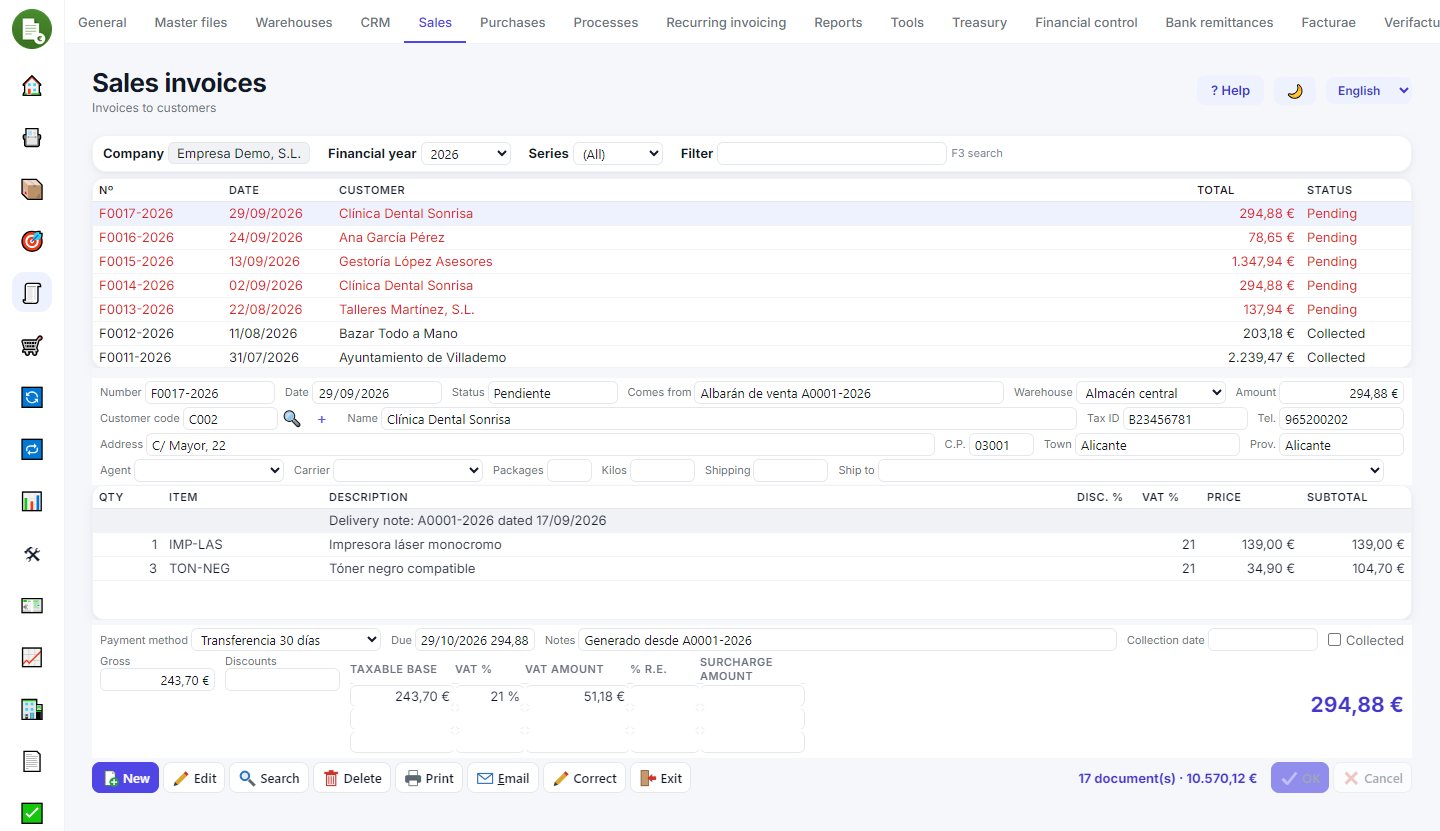Open the Help button

point(1230,90)
